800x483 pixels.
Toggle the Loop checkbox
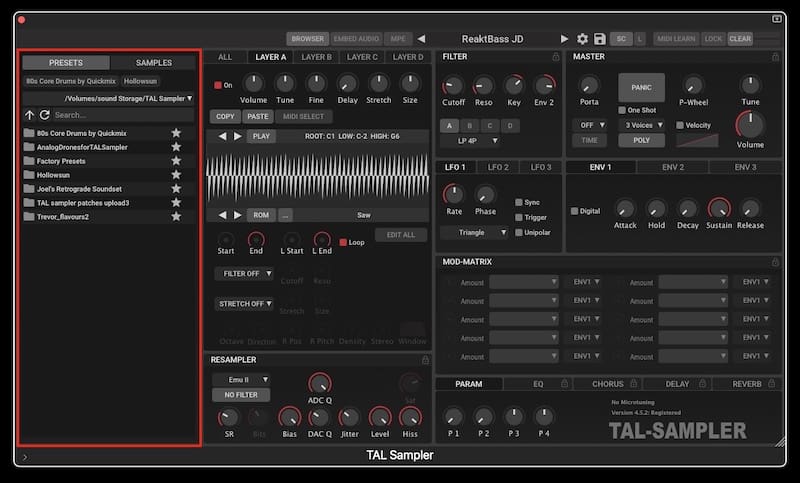coord(343,242)
